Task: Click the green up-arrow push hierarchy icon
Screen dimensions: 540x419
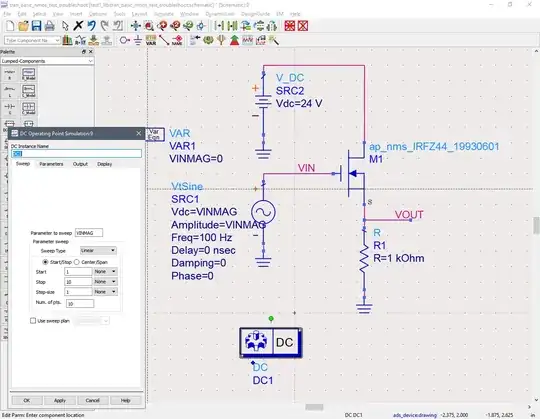Action: (235, 41)
